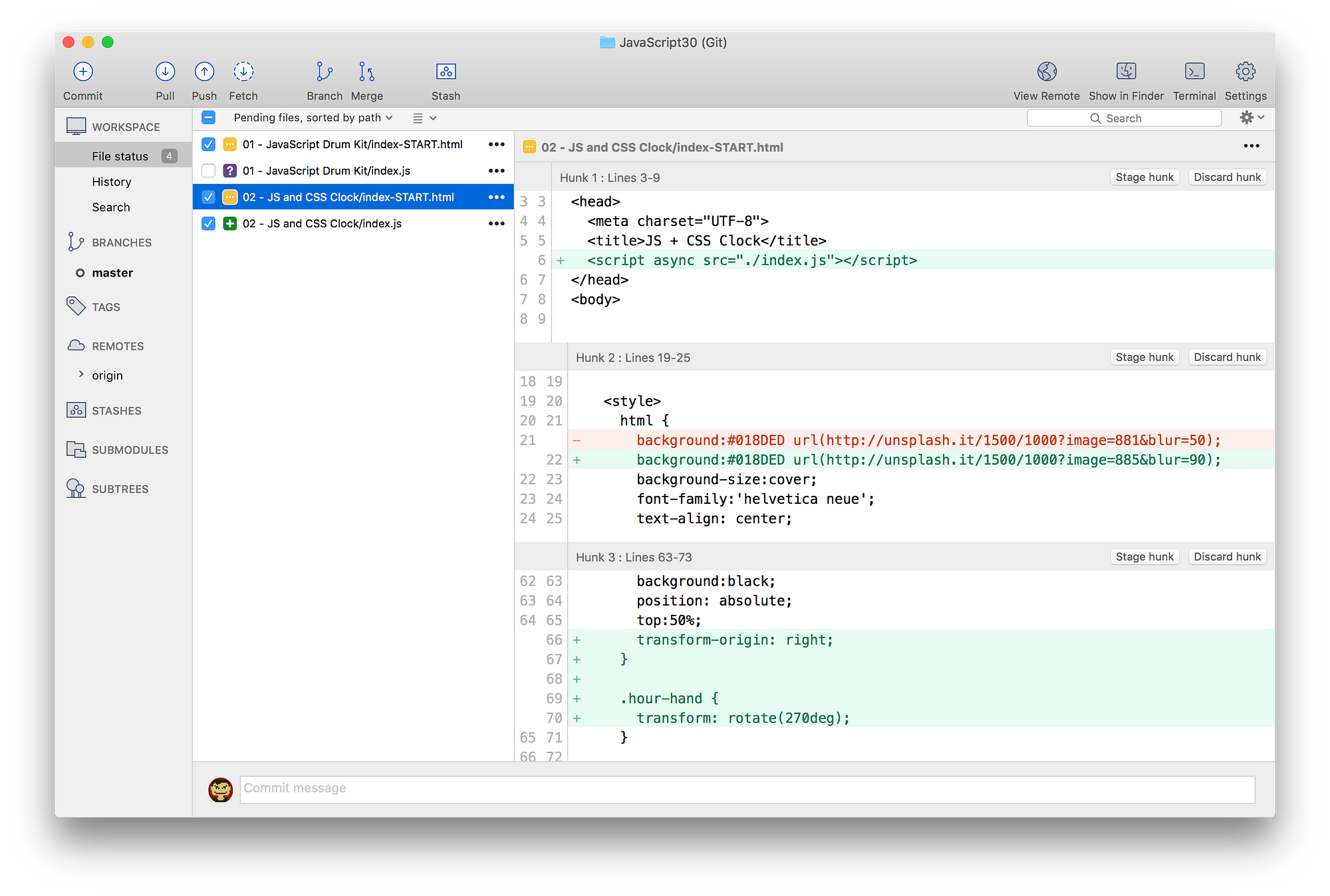Screen dimensions: 1330x896
Task: Click the Remotes cloud icon
Action: (76, 346)
